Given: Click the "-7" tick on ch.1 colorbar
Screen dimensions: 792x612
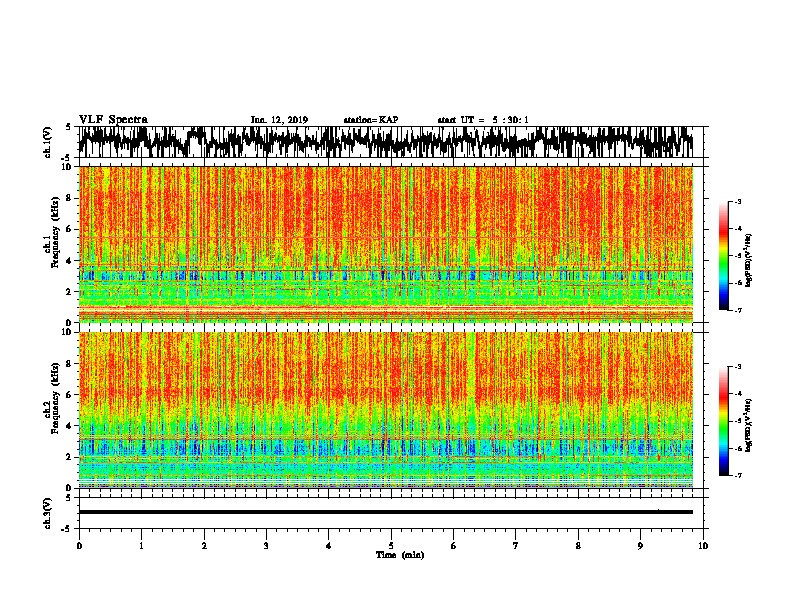Looking at the screenshot, I should pos(737,310).
